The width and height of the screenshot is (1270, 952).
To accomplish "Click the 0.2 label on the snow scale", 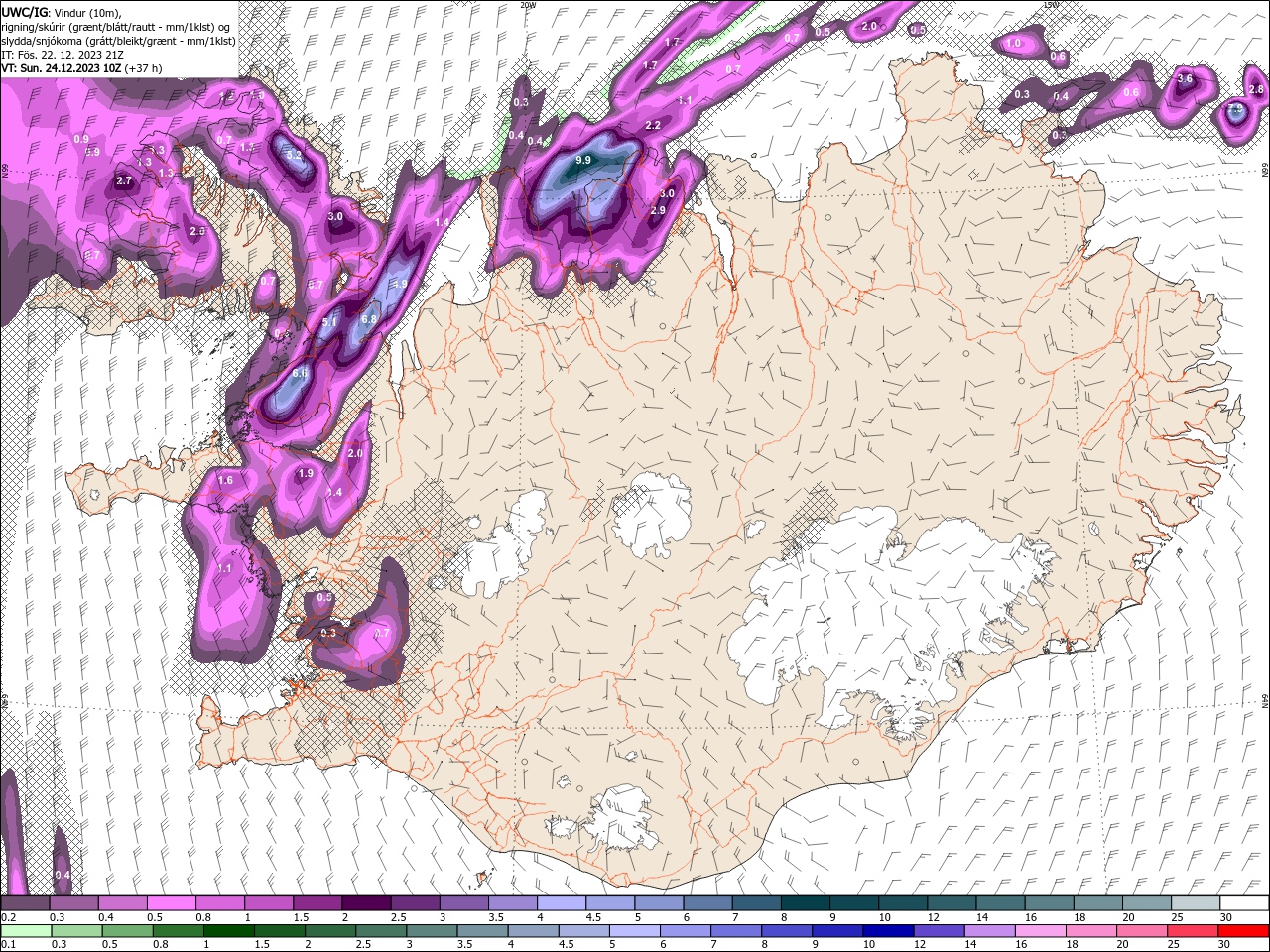I will pyautogui.click(x=8, y=917).
